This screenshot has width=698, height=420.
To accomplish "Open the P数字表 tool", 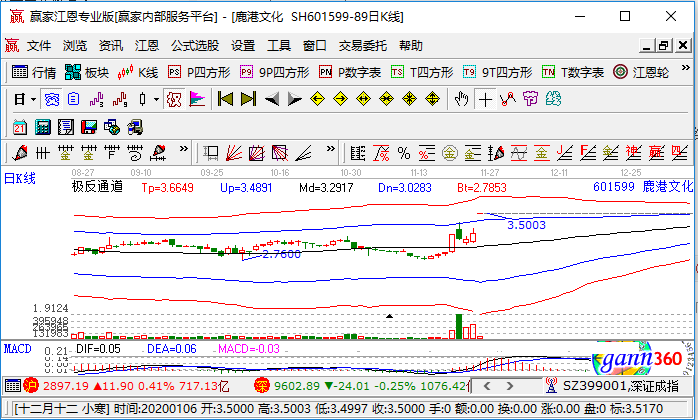I will (x=350, y=72).
